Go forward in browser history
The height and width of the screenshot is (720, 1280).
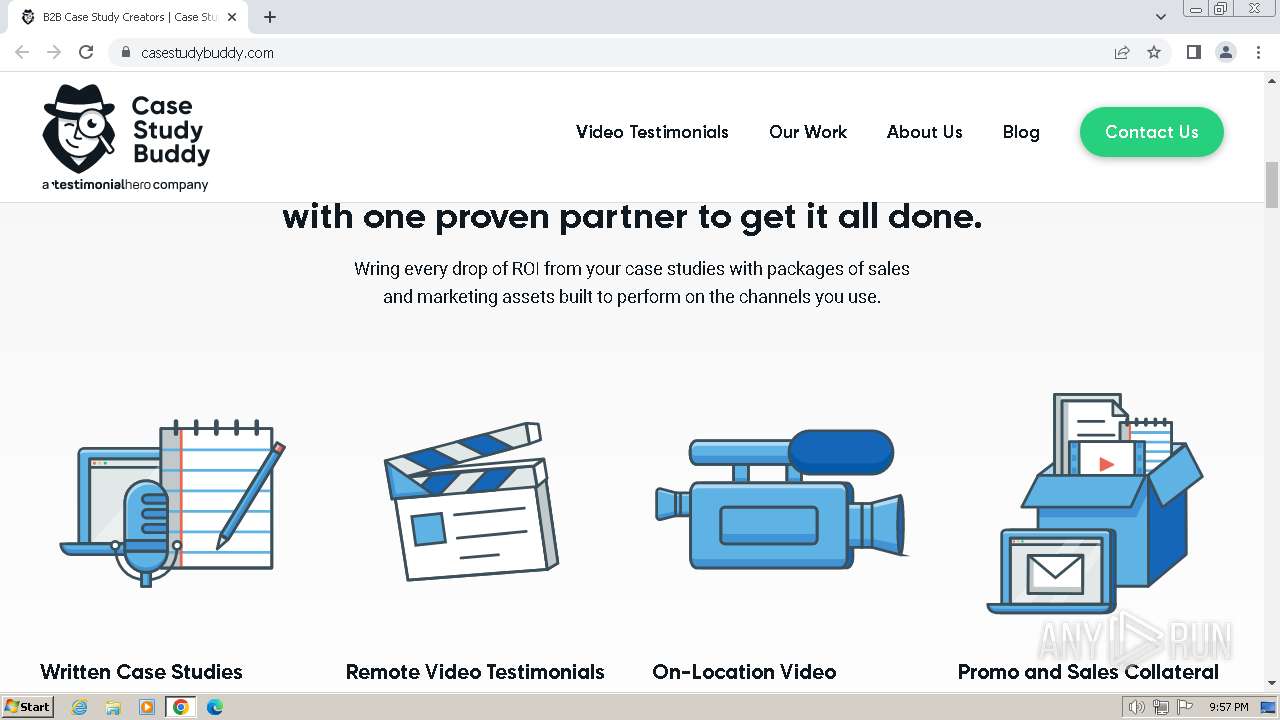click(x=54, y=52)
